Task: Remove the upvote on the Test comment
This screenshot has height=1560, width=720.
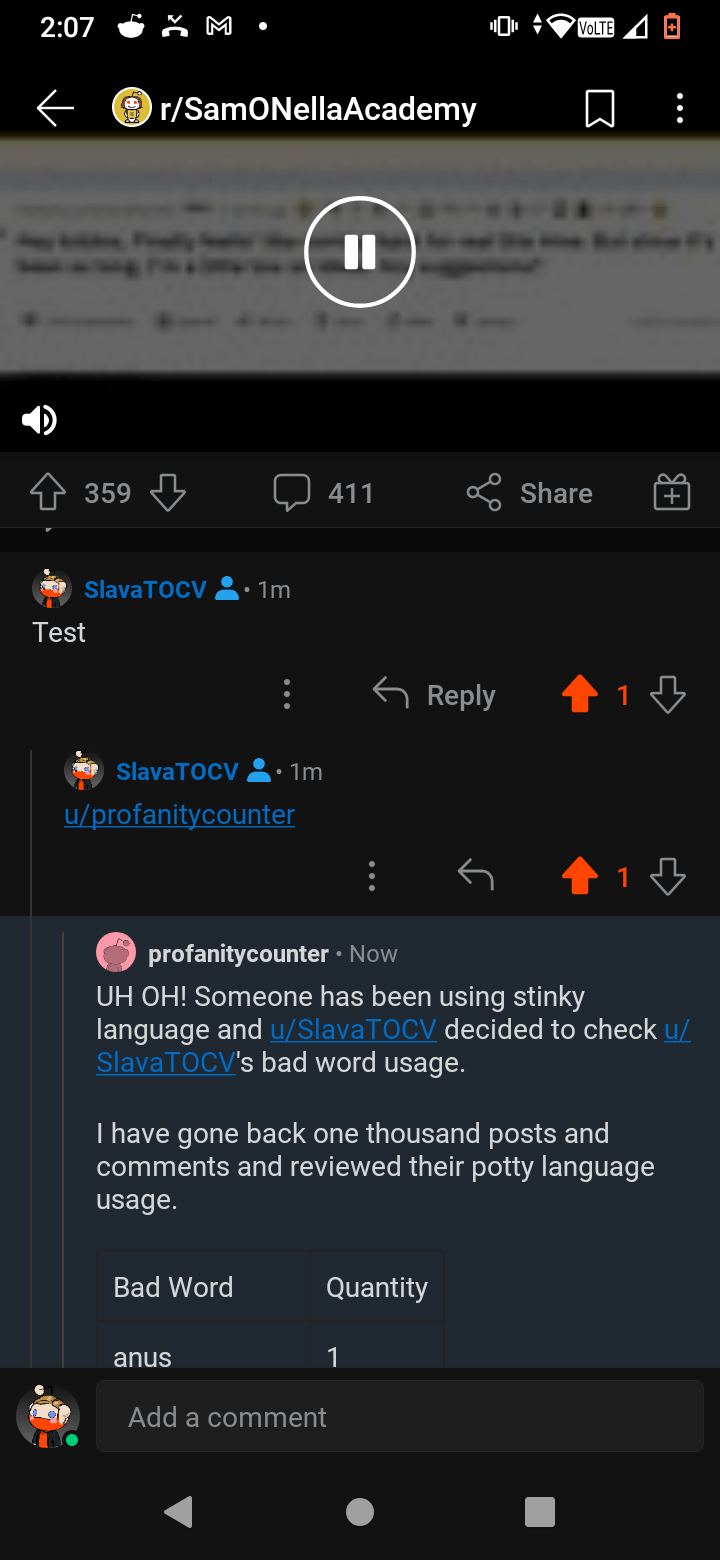Action: click(x=579, y=694)
